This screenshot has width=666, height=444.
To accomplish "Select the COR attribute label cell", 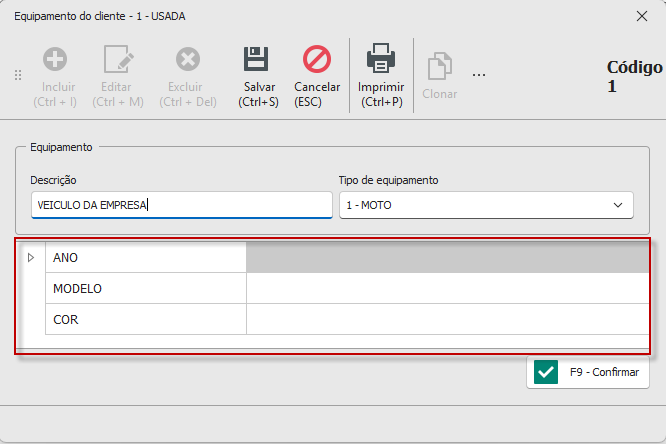I will 146,320.
